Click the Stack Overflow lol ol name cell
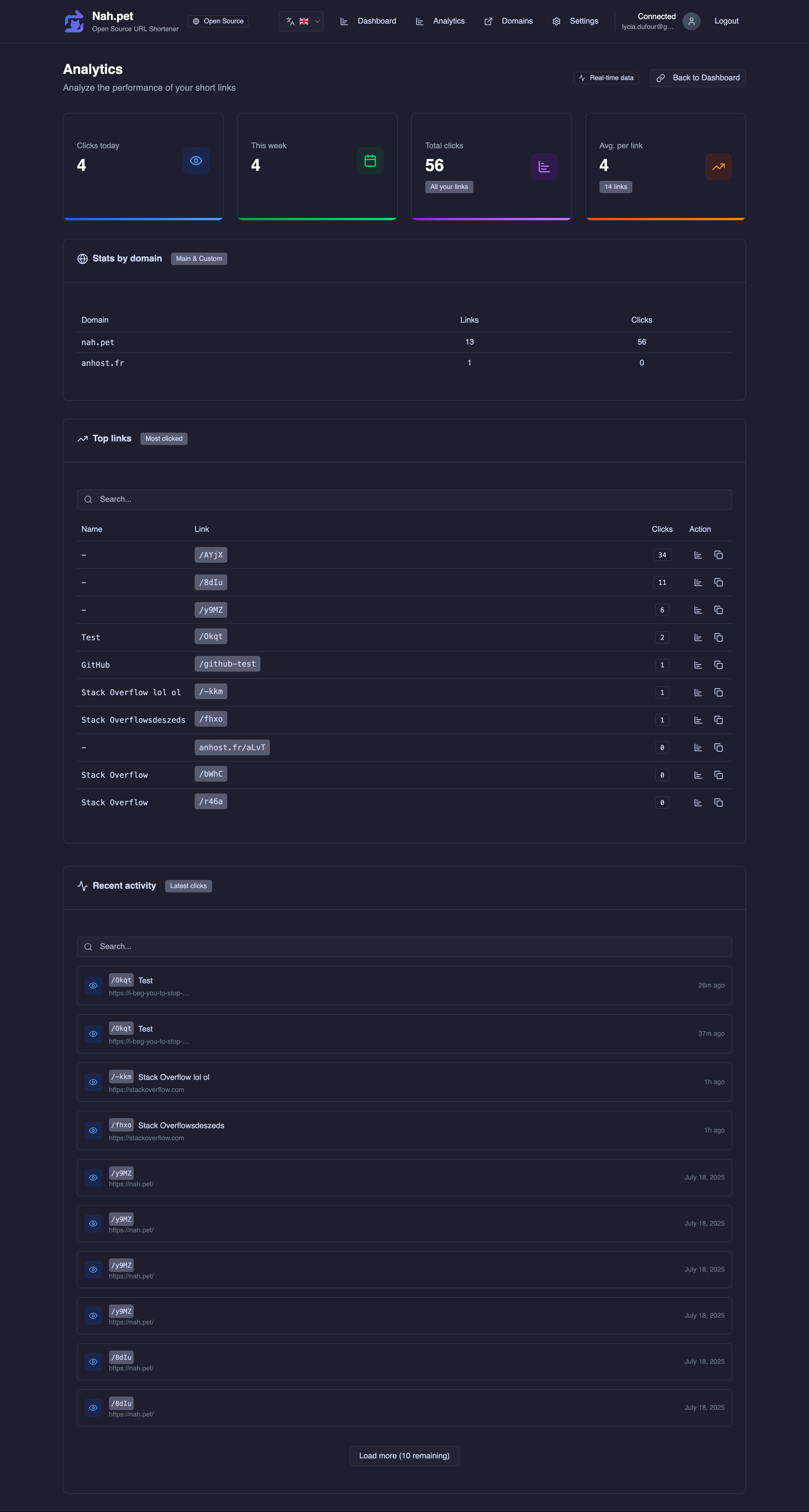This screenshot has height=1512, width=809. tap(131, 693)
